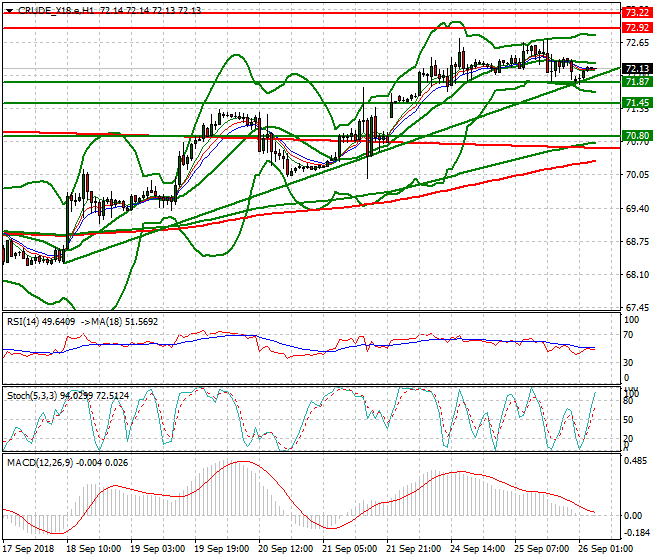Click the 21 Sep 21:00 time axis label
The width and height of the screenshot is (660, 560).
point(414,549)
